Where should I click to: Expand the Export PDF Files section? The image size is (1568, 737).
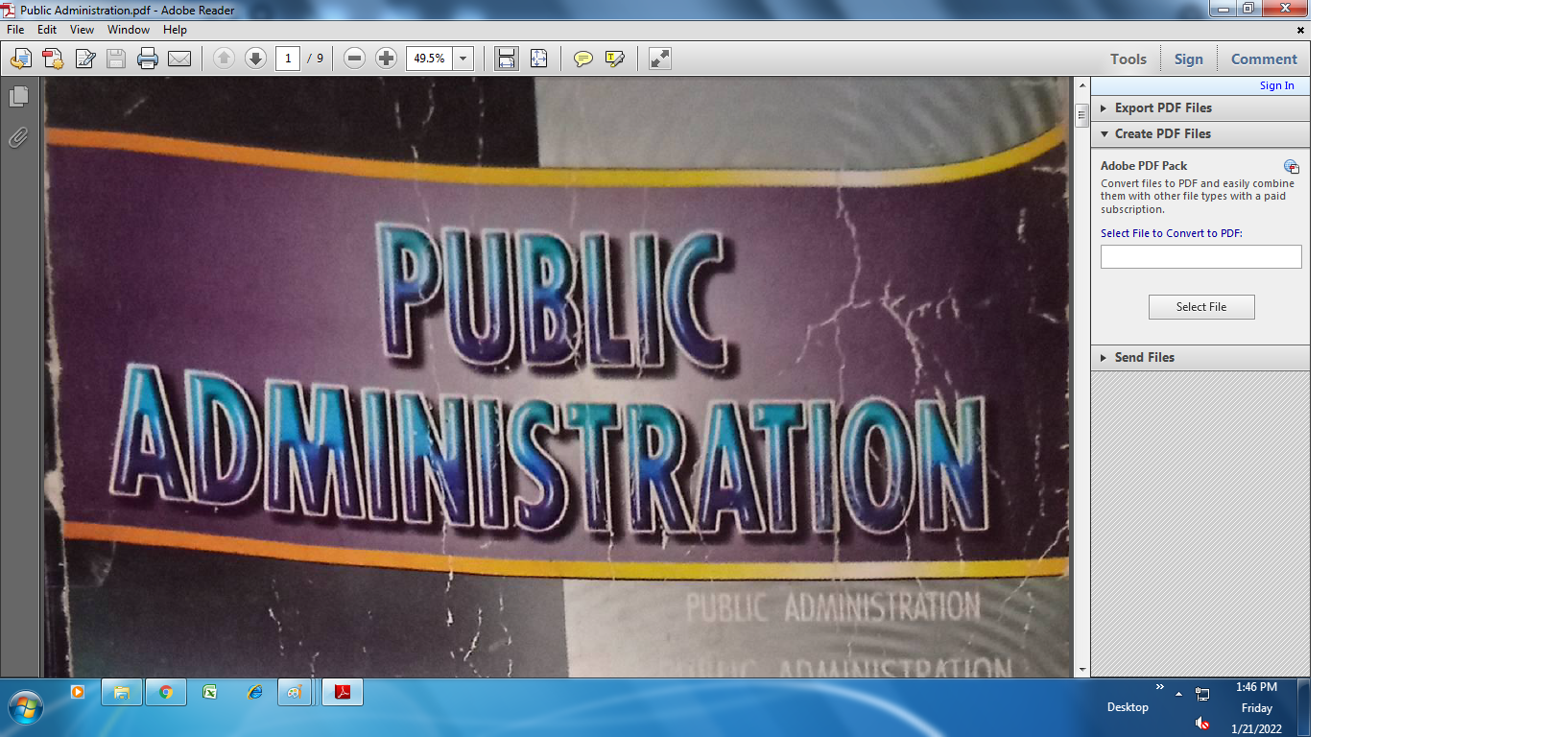coord(1200,108)
